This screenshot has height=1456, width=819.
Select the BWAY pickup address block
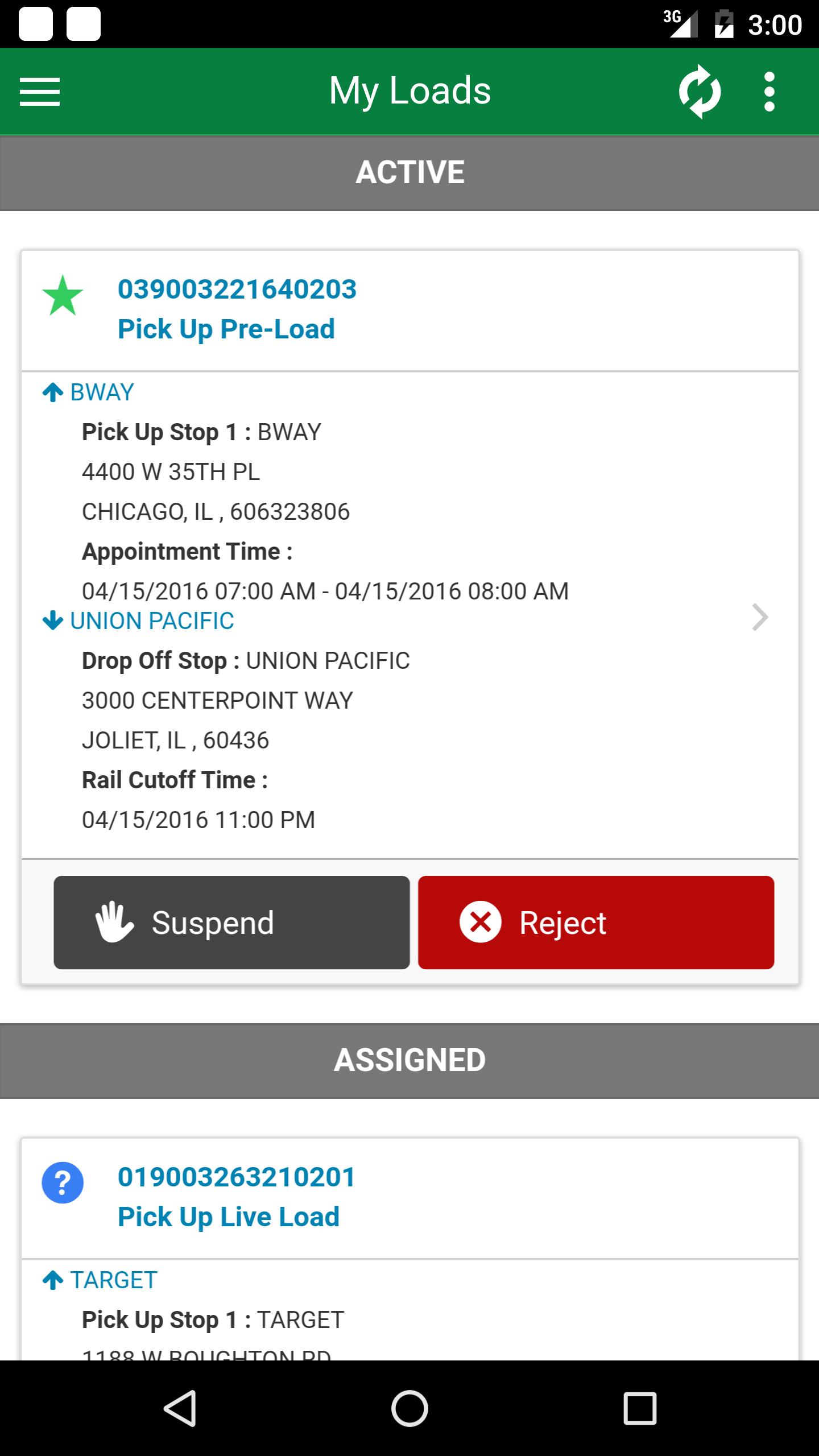pyautogui.click(x=216, y=492)
